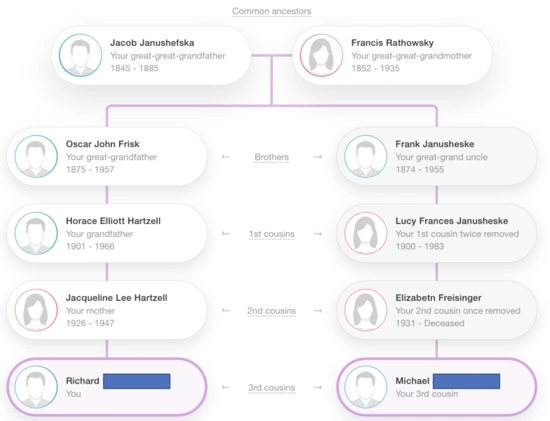This screenshot has height=421, width=550.
Task: Click the Jacob Janushefska name text
Action: point(152,43)
